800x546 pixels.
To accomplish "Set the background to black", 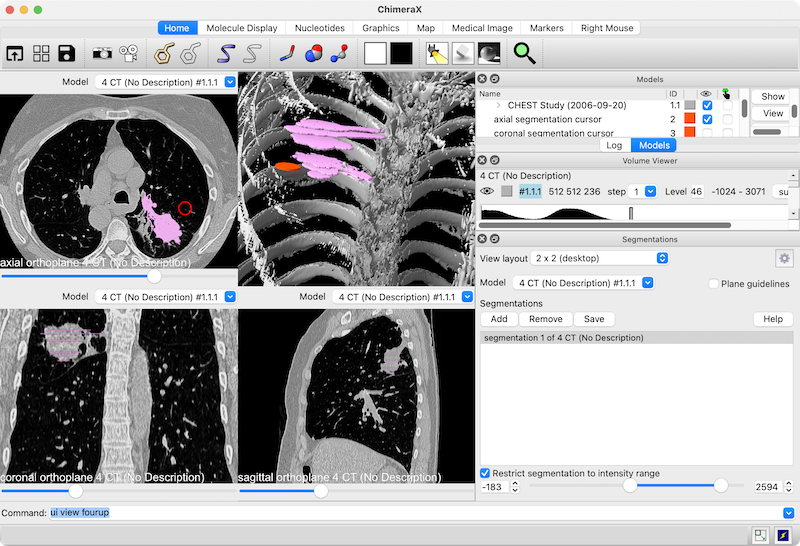I will click(401, 53).
